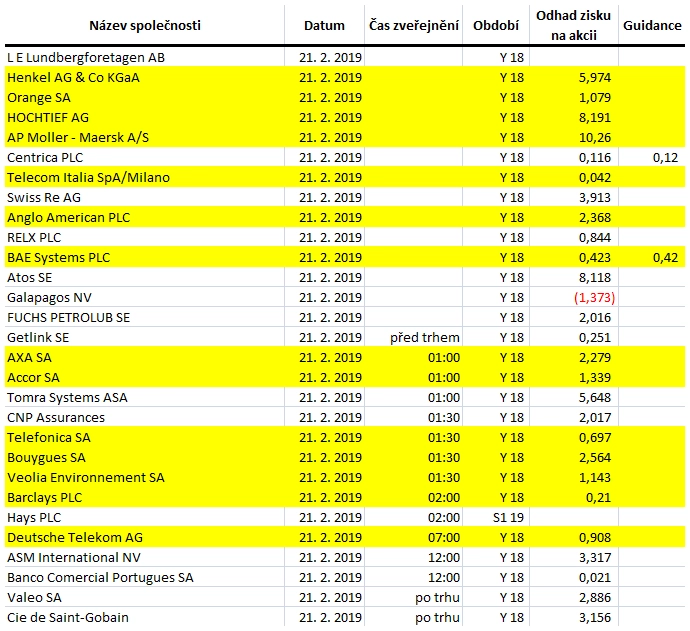Select the Cie de Saint-Gobain row name
Viewport: 690px width, 631px height.
coord(68,617)
